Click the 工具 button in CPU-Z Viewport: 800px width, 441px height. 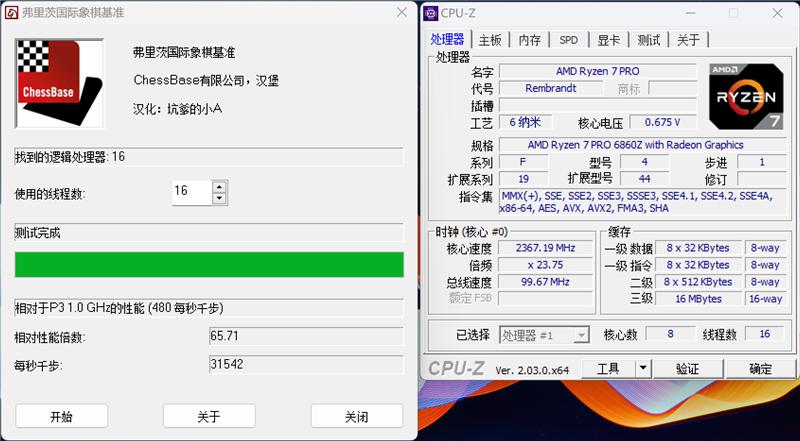click(609, 368)
